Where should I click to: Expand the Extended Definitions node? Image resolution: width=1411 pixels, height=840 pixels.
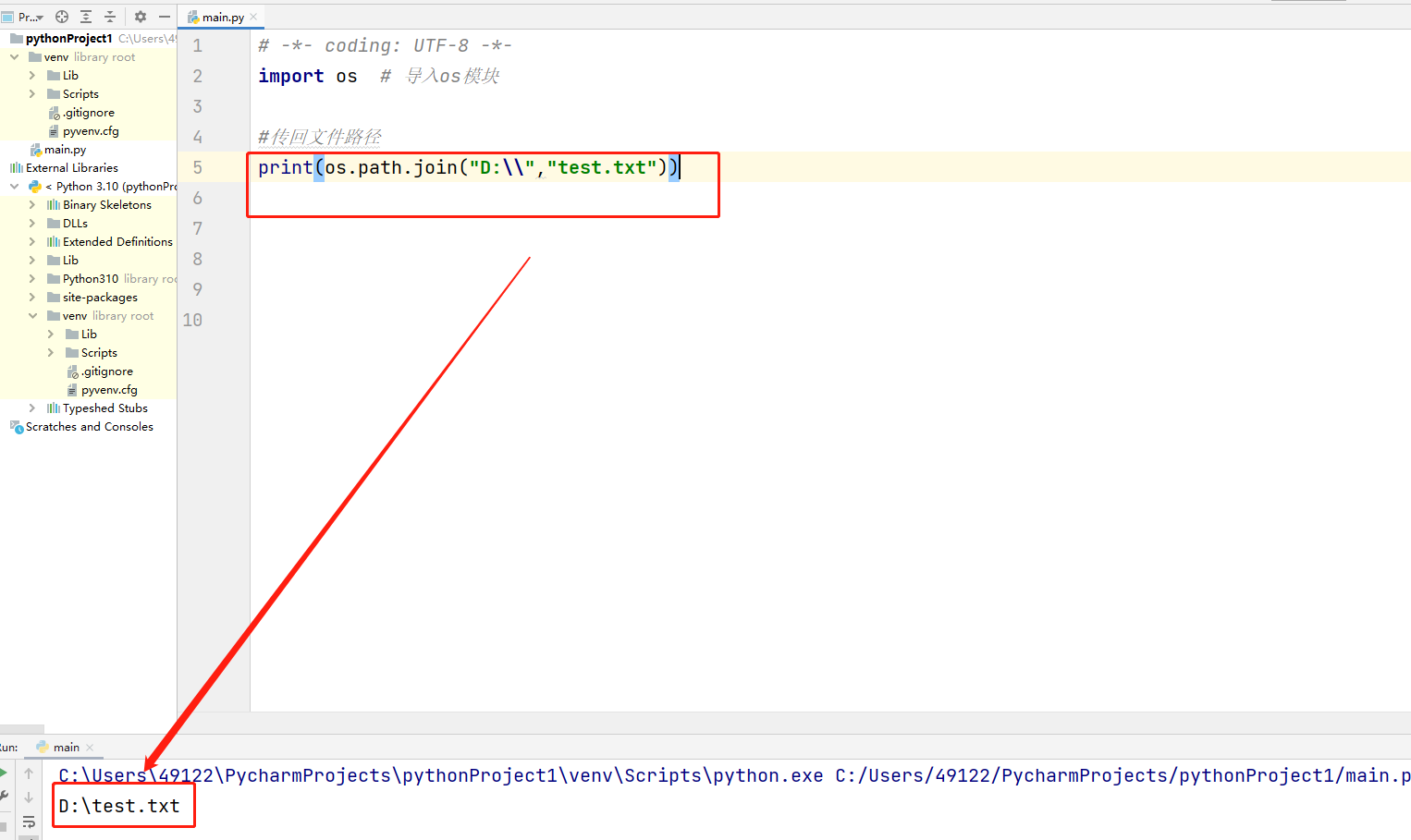[32, 241]
